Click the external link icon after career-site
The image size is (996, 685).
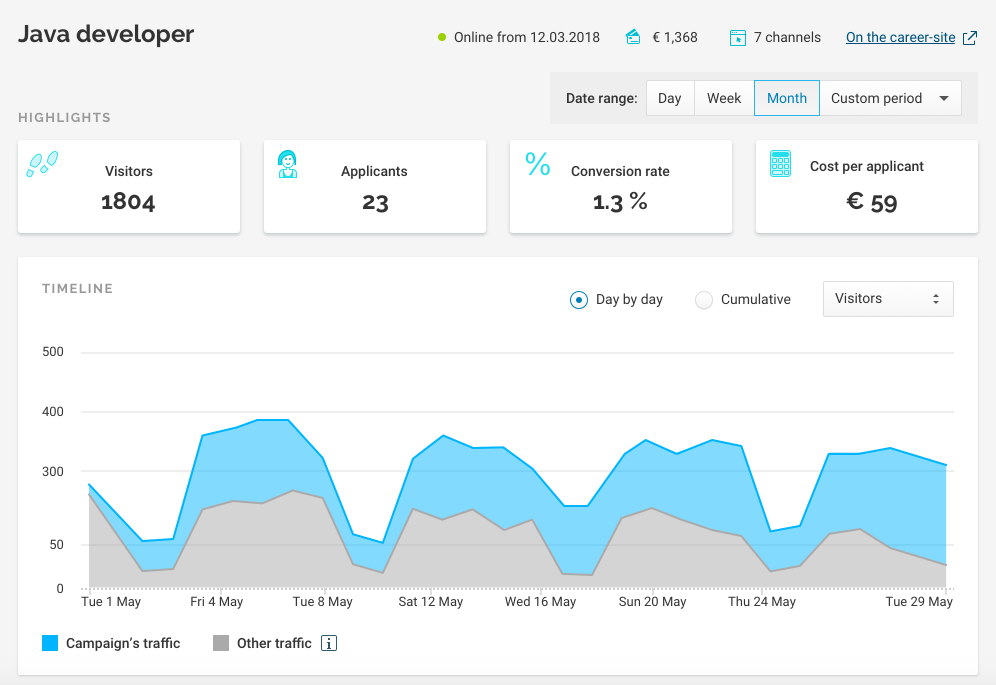click(x=969, y=38)
